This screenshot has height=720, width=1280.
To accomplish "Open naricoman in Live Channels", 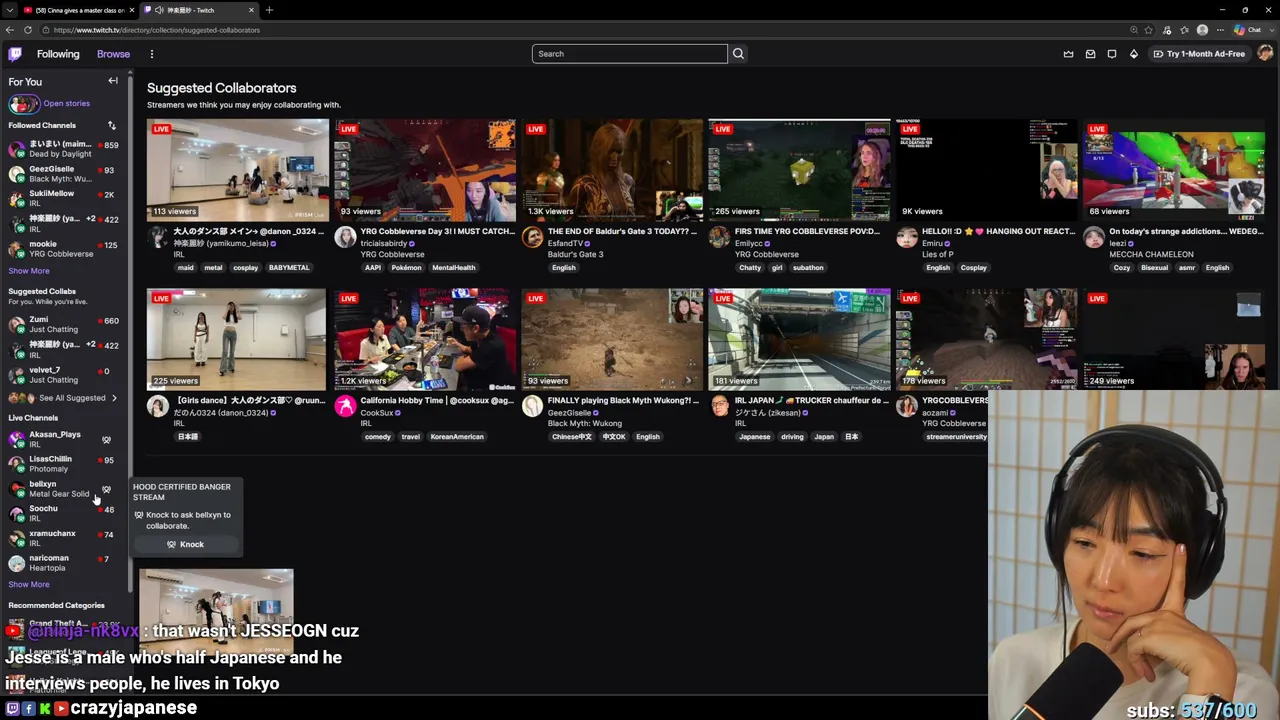I will (63, 563).
